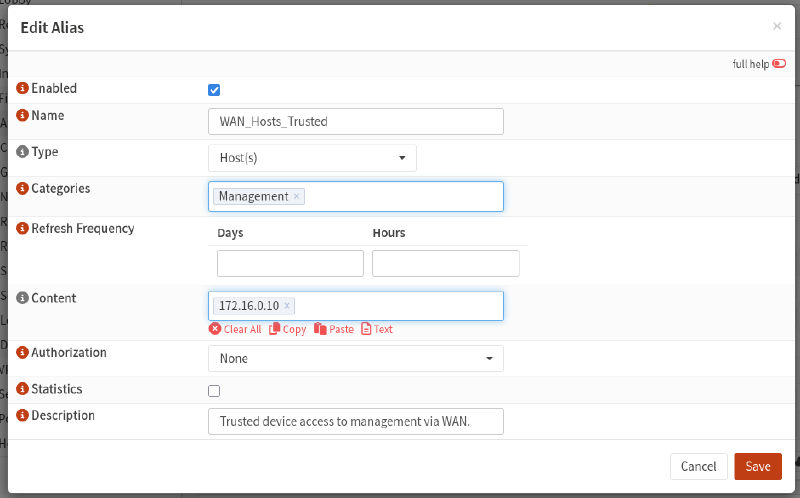Click the info icon next to Categories
800x498 pixels.
click(x=22, y=188)
